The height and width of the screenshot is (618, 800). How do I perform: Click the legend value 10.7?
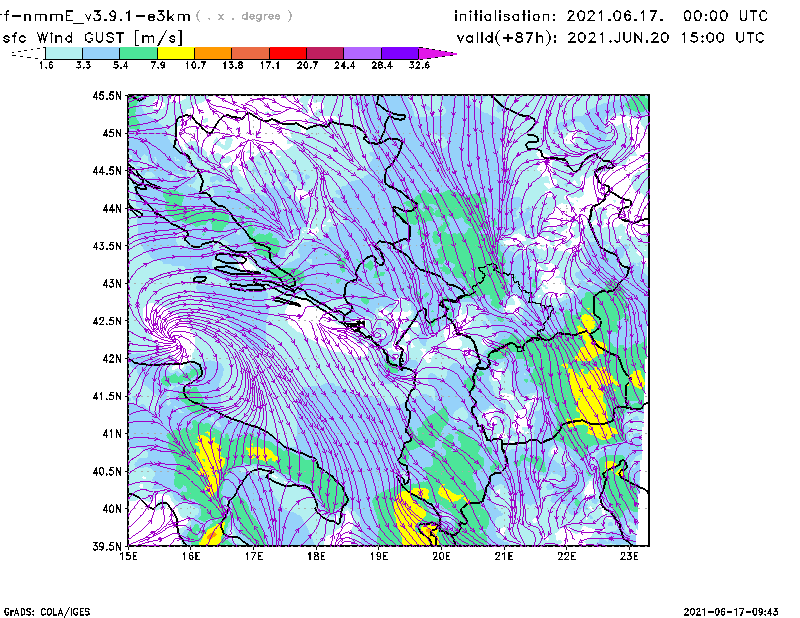(195, 65)
